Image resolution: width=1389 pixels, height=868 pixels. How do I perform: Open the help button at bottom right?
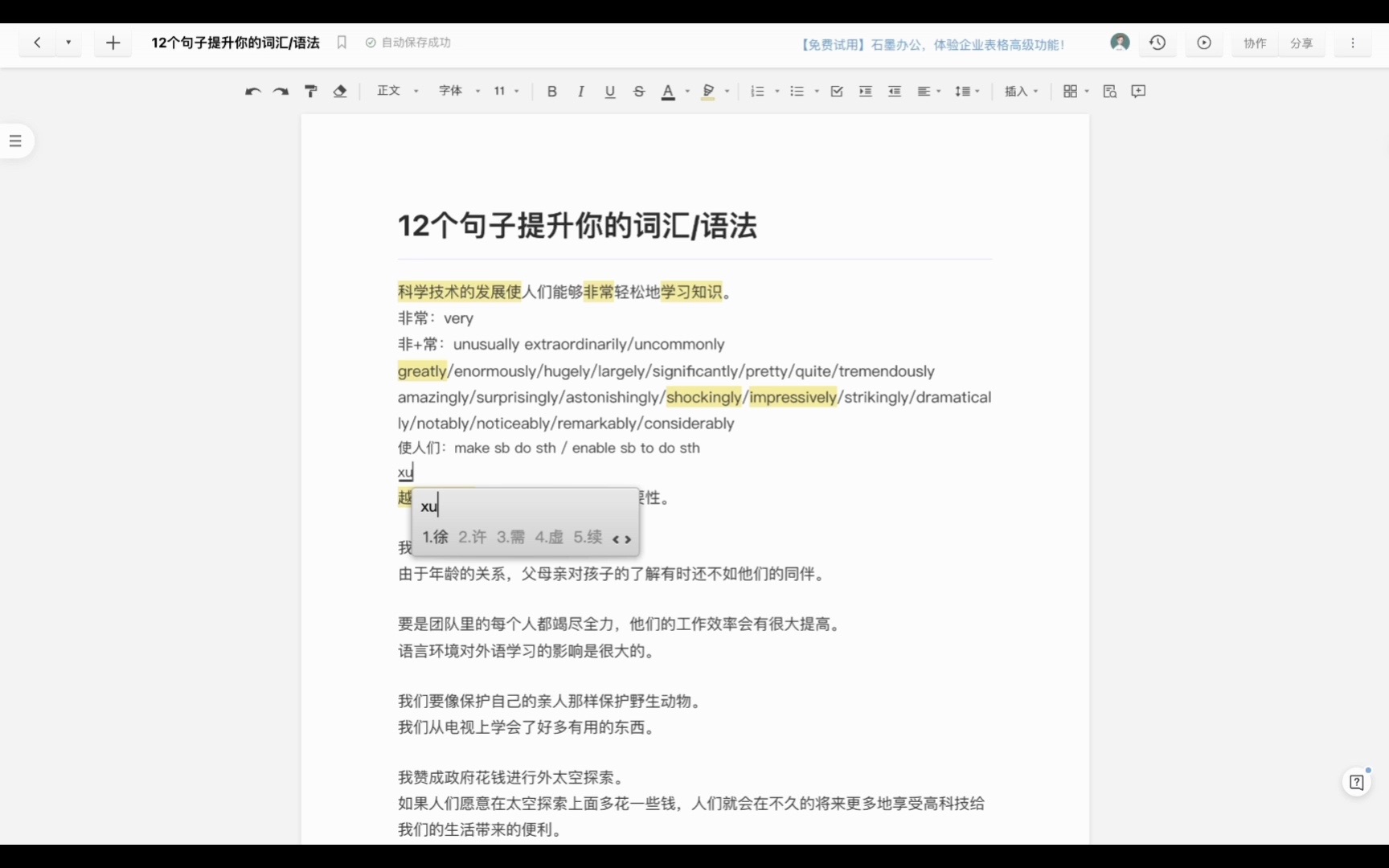1357,782
